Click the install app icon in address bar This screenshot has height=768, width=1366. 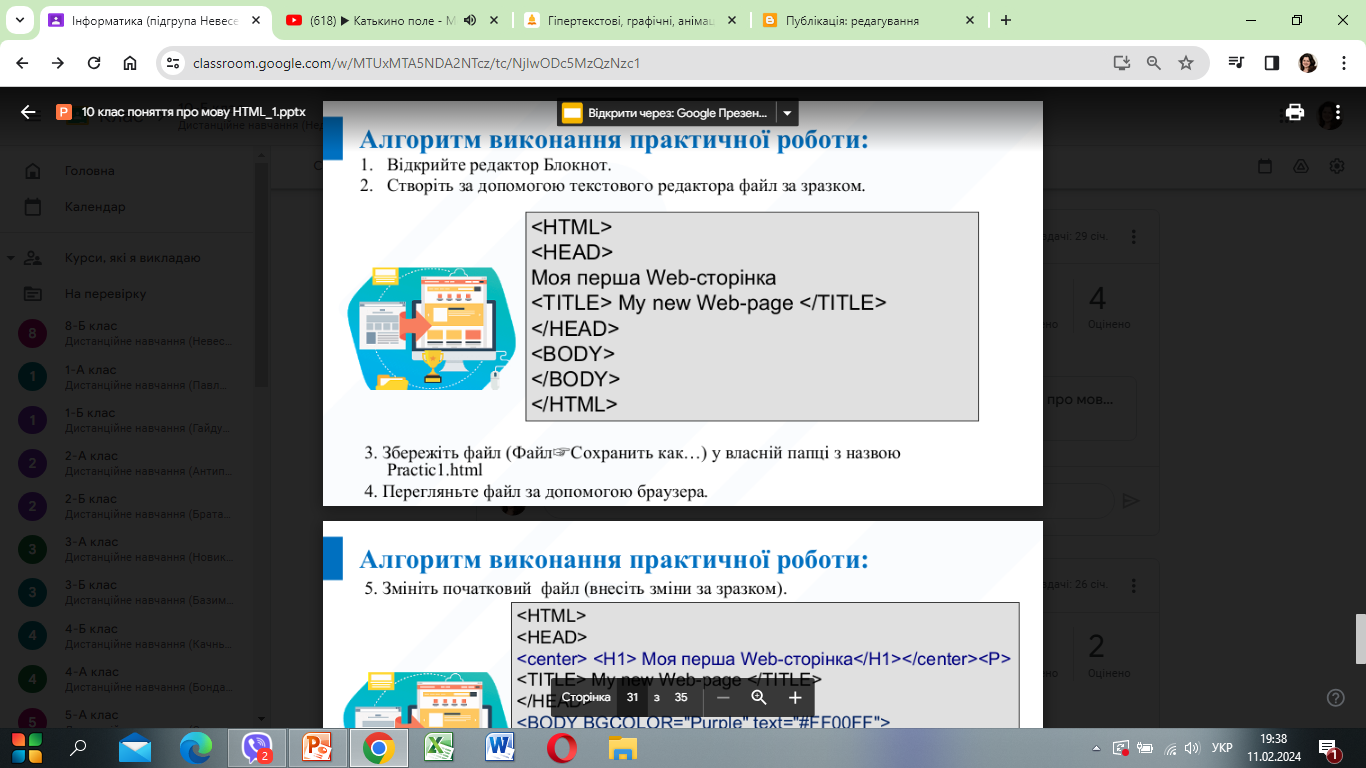tap(1121, 63)
